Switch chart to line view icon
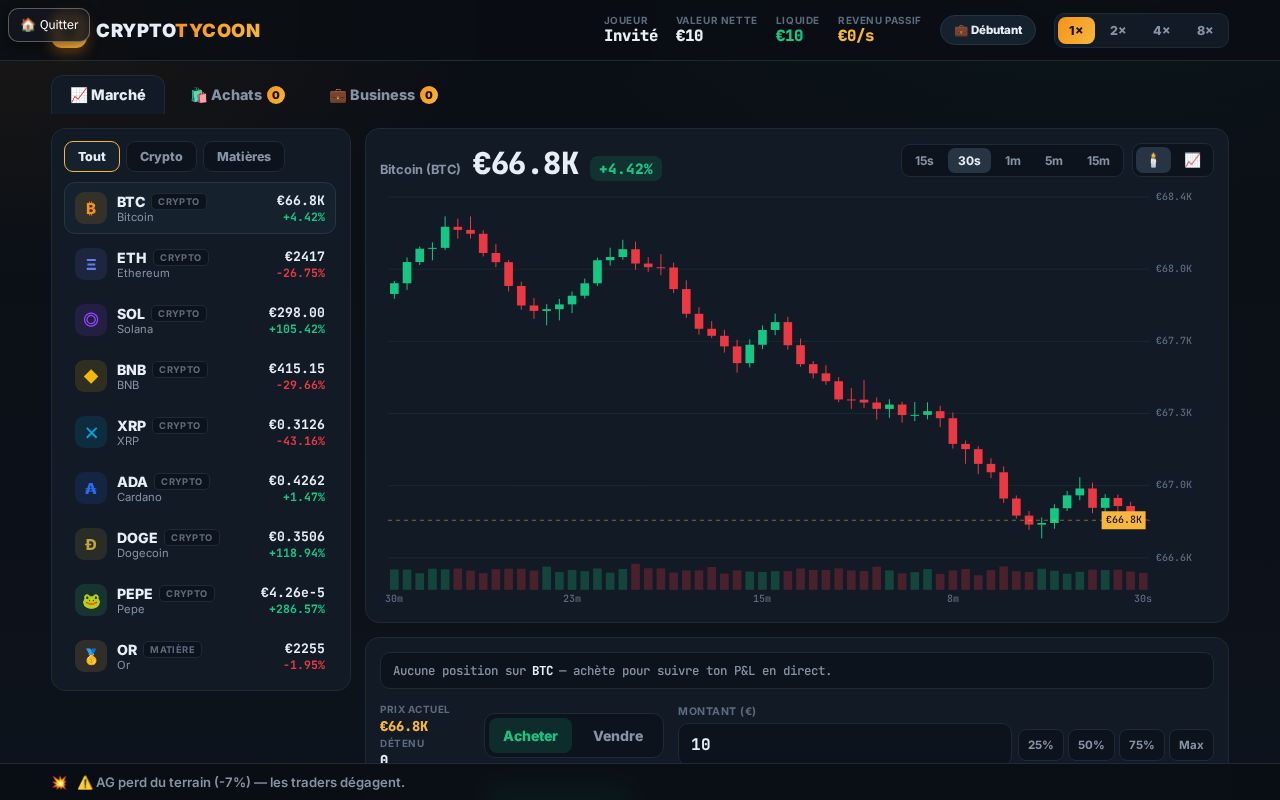1280x800 pixels. click(x=1192, y=160)
